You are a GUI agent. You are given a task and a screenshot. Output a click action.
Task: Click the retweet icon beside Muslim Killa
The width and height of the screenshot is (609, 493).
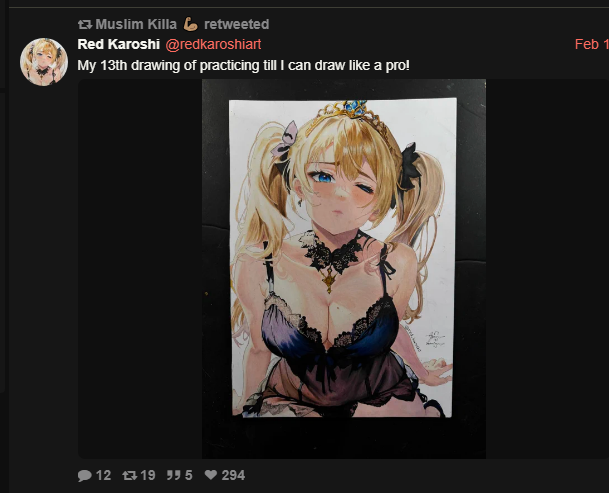(84, 24)
